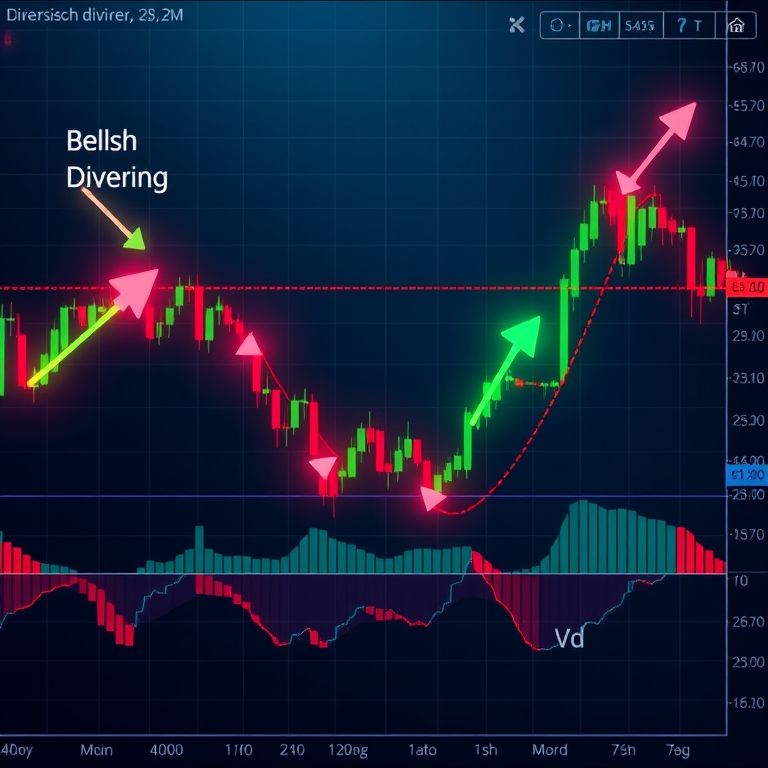
Task: Click the 'Vd' label in indicator panel
Action: pyautogui.click(x=568, y=639)
